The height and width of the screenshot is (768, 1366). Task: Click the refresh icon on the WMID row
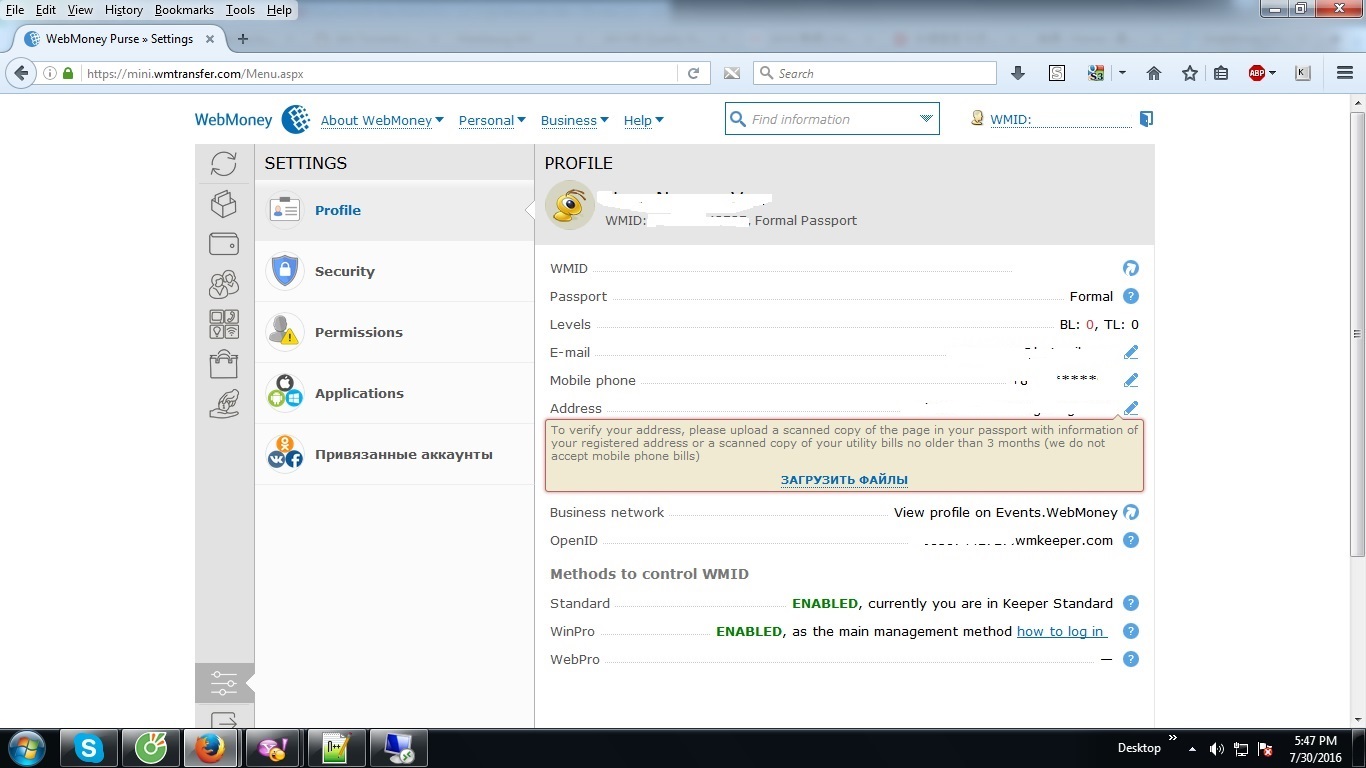click(1131, 268)
